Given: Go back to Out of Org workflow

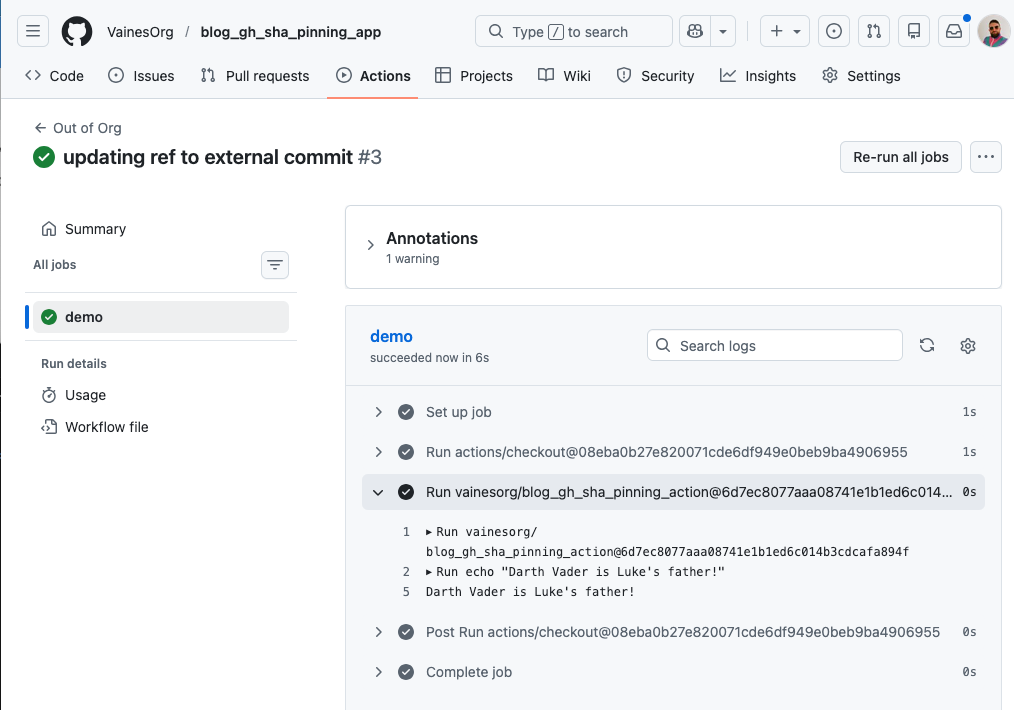Looking at the screenshot, I should (x=78, y=128).
